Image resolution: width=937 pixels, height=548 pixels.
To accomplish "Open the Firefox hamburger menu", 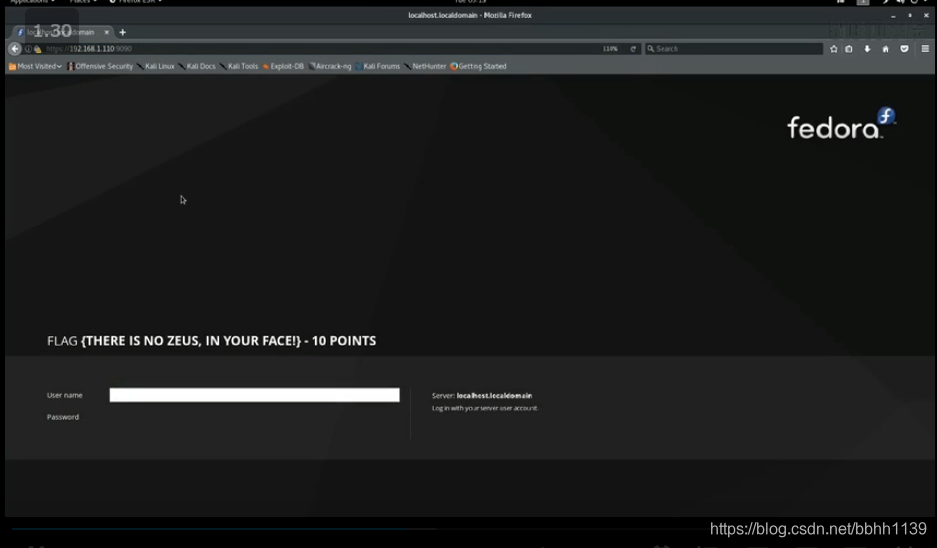I will coord(925,49).
